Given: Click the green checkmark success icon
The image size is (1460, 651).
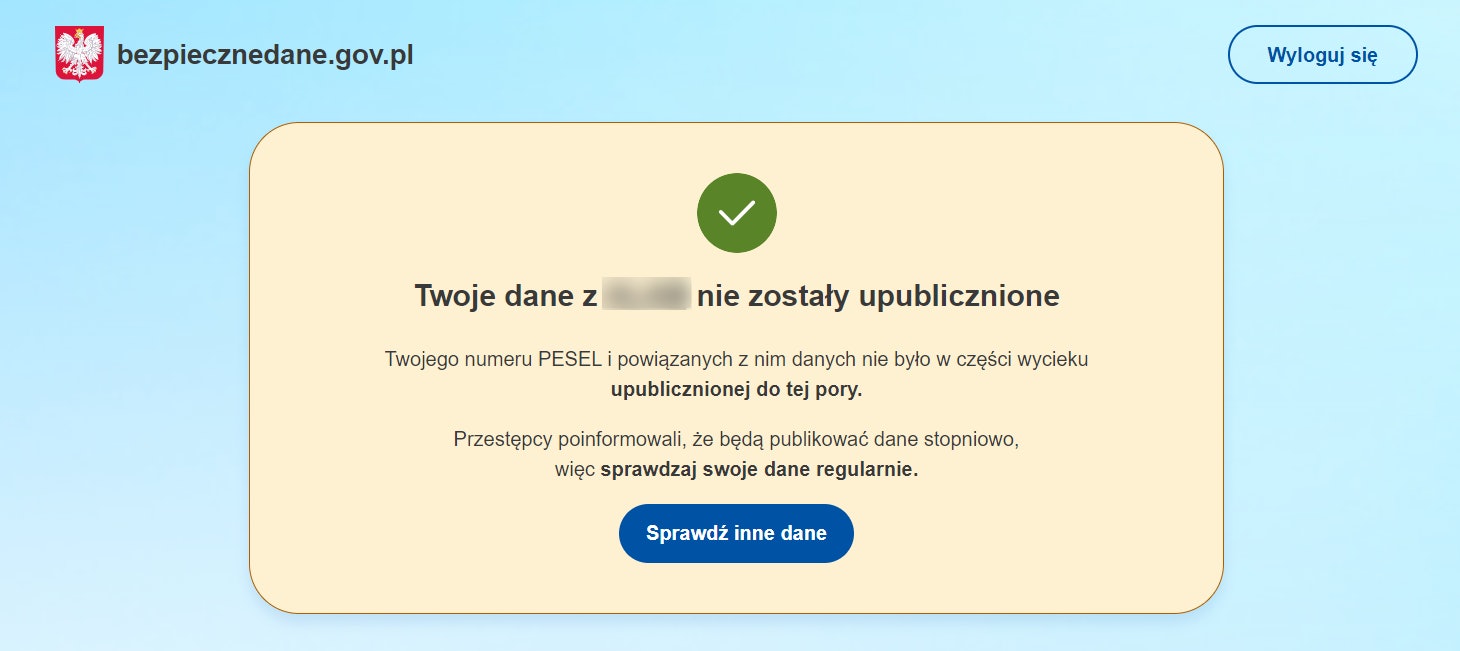Looking at the screenshot, I should (736, 213).
